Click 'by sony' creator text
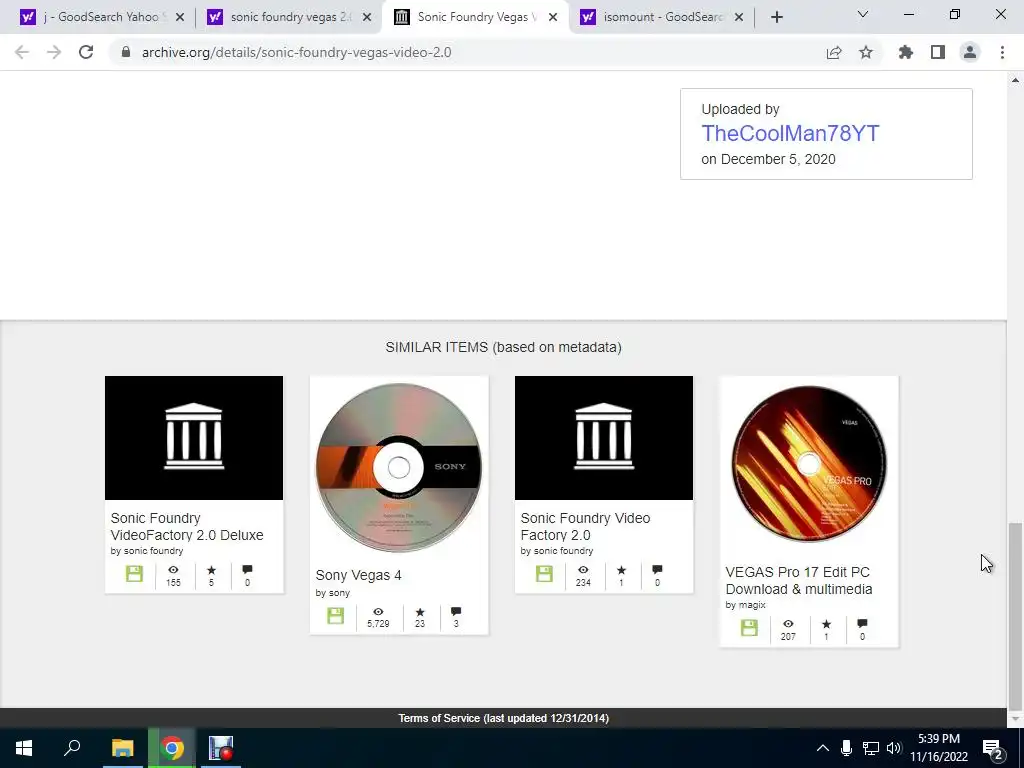This screenshot has width=1024, height=768. pyautogui.click(x=332, y=593)
